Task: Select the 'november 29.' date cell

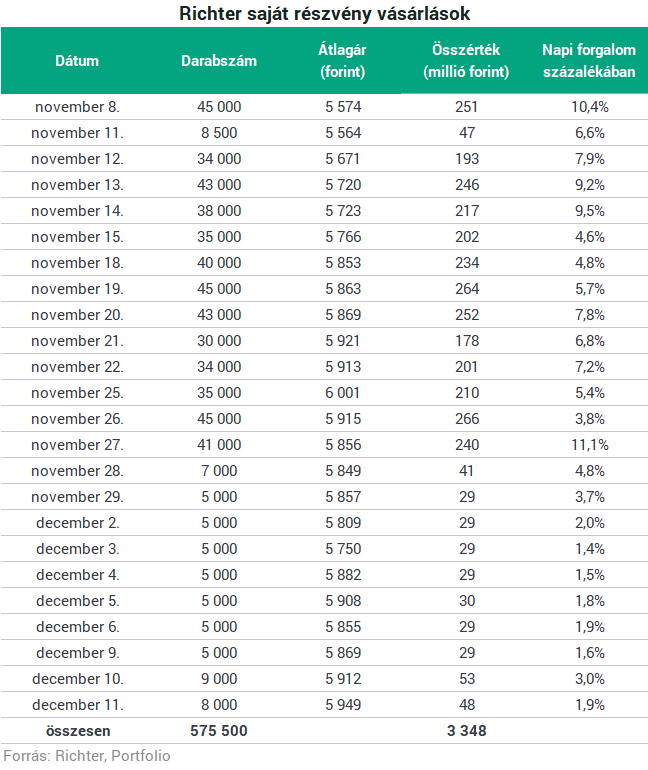Action: [78, 497]
